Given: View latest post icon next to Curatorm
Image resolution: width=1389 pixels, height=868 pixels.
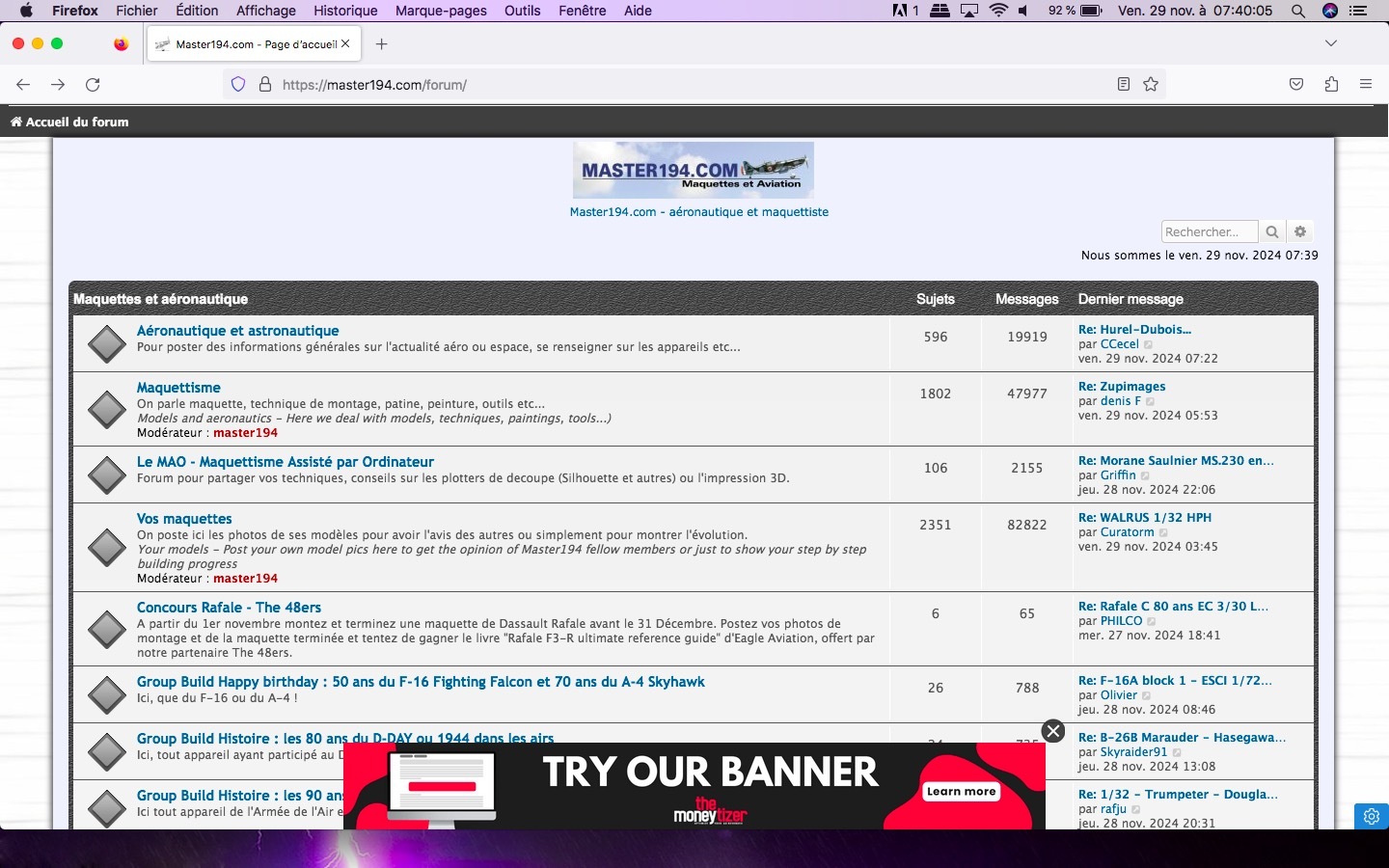Looking at the screenshot, I should 1164,532.
